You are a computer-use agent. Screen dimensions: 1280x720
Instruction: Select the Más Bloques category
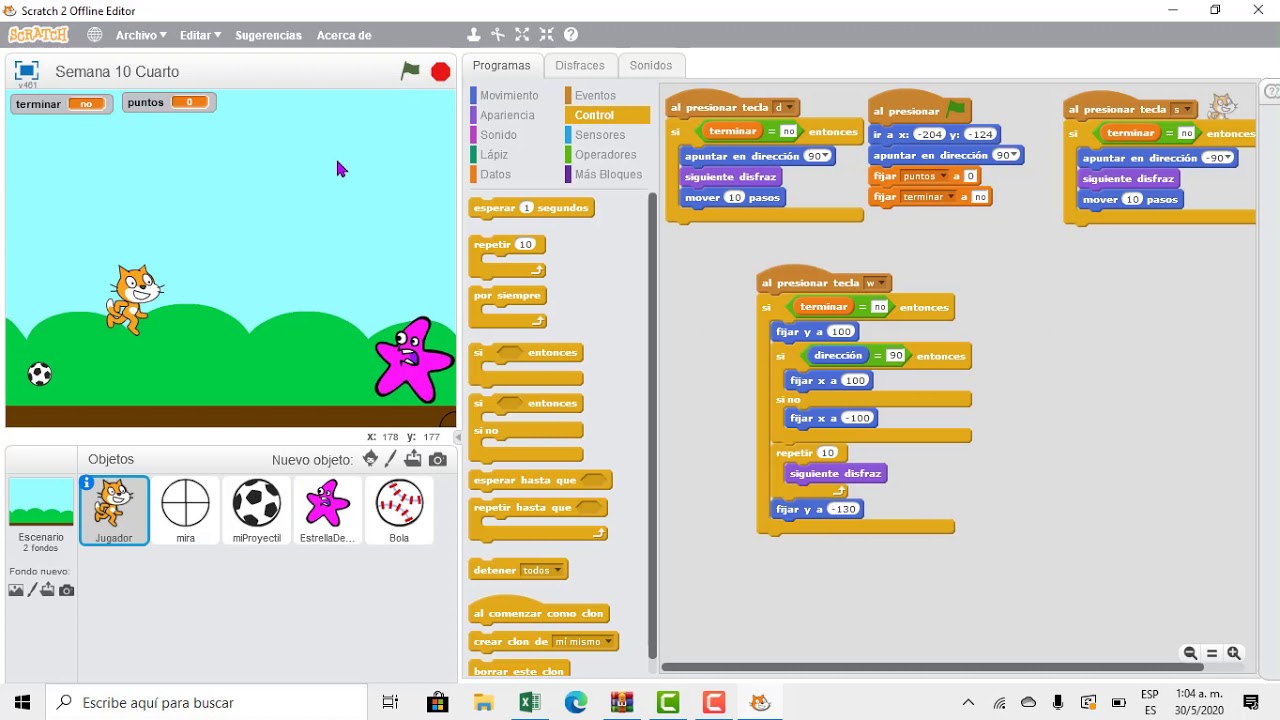click(x=608, y=174)
